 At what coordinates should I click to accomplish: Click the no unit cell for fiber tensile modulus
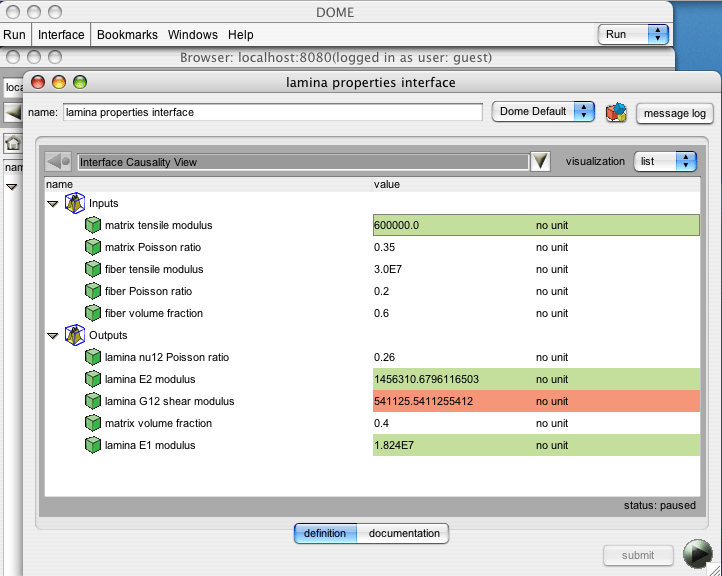(x=552, y=269)
